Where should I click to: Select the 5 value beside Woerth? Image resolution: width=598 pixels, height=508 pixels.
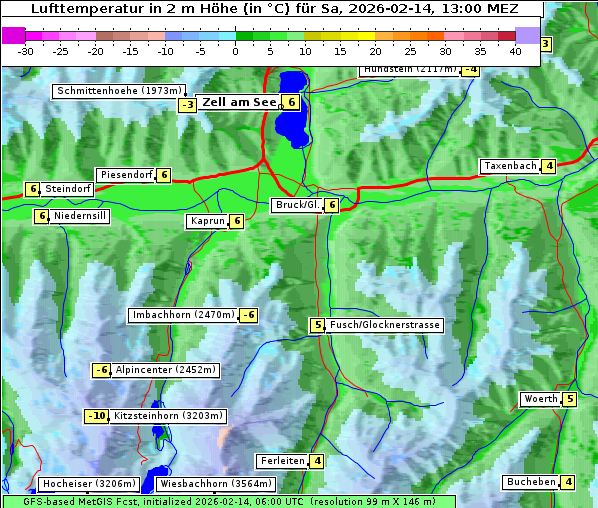[570, 399]
